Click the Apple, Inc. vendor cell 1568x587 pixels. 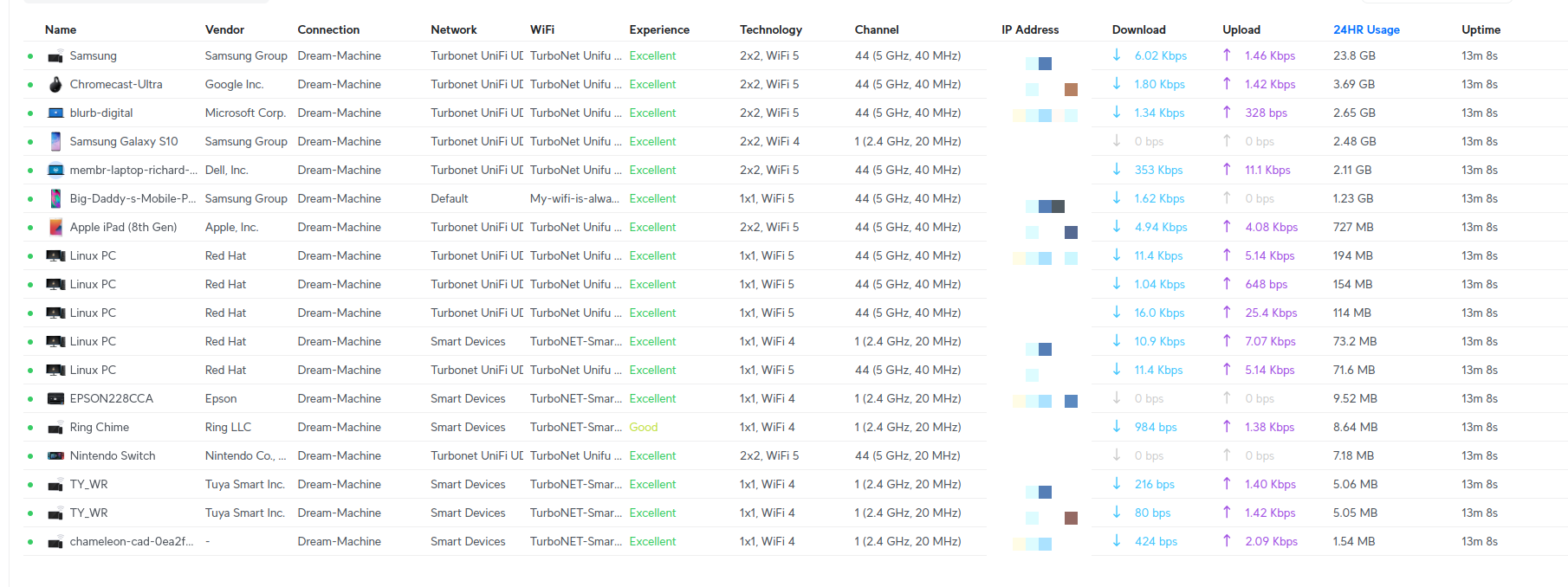coord(231,227)
